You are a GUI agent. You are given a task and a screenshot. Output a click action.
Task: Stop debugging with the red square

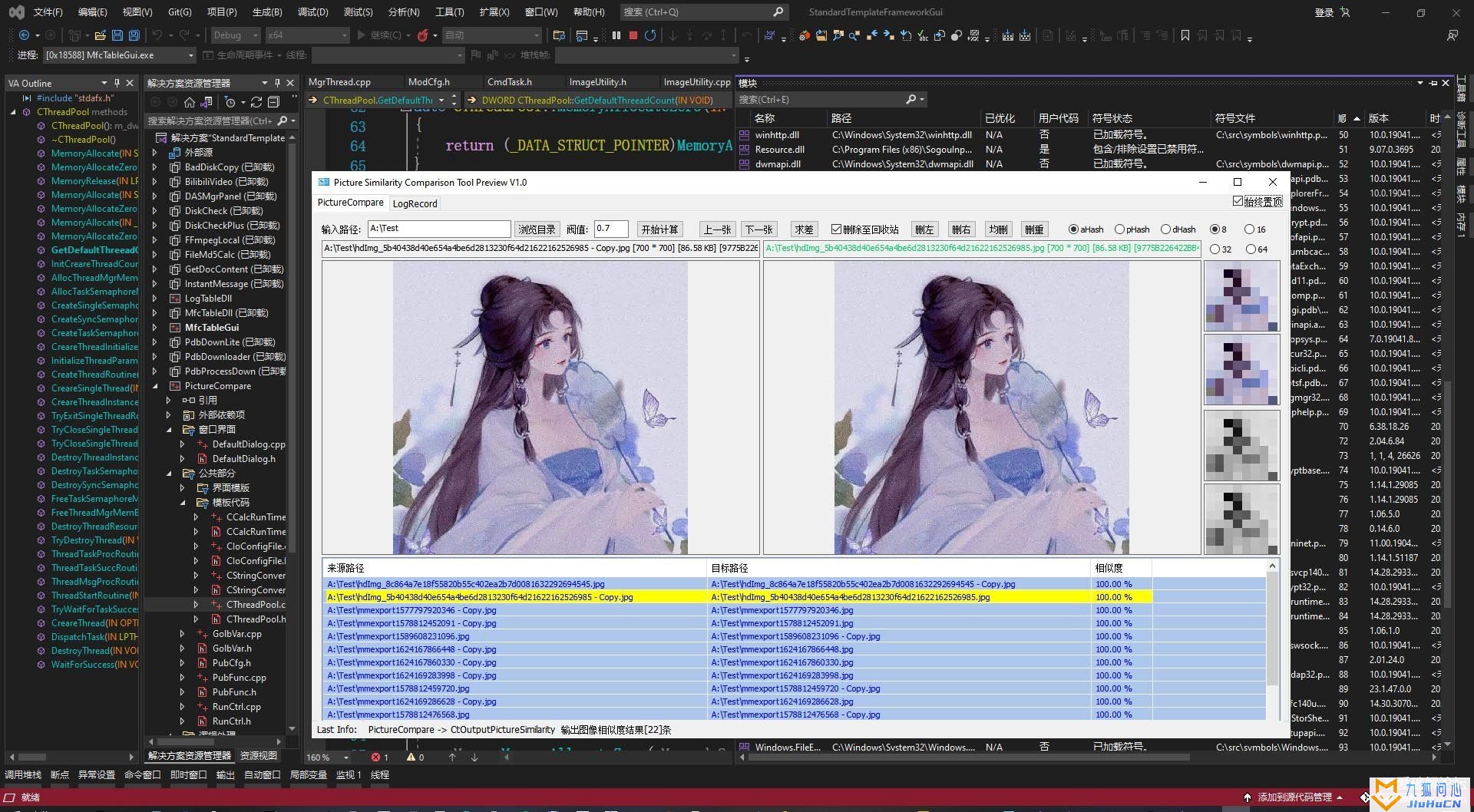coord(633,35)
